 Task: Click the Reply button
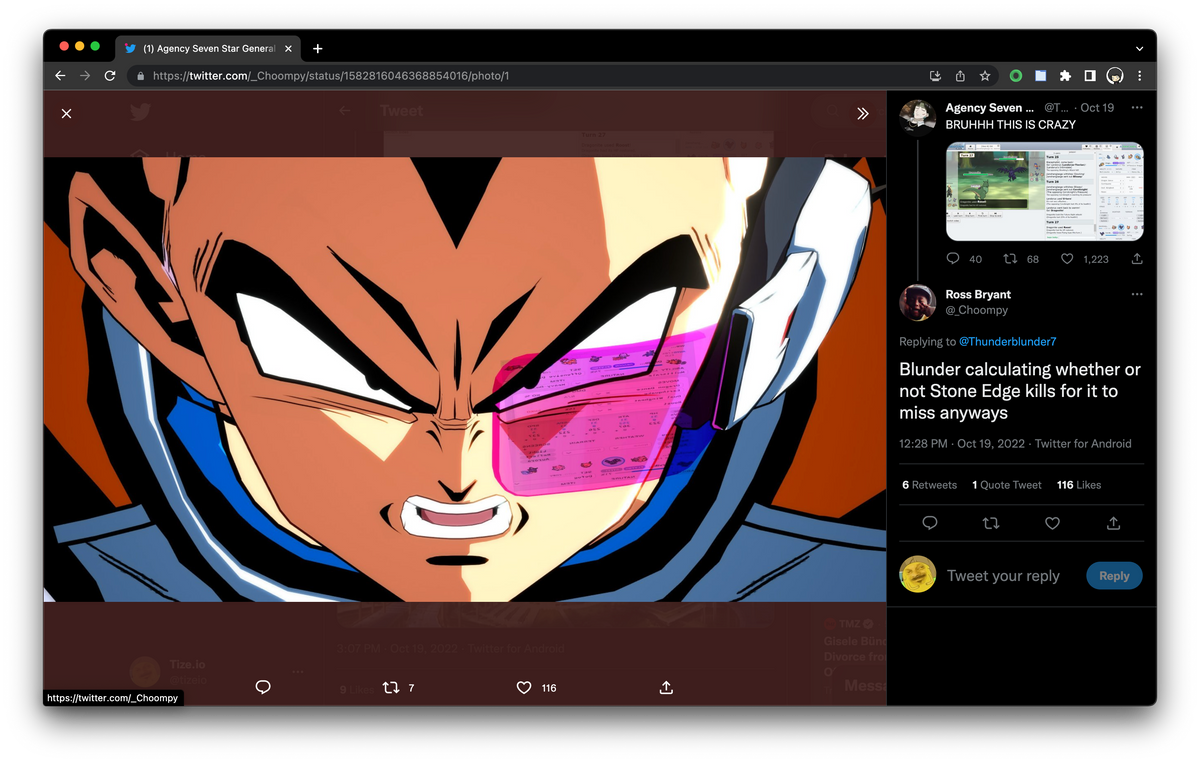click(x=1113, y=576)
